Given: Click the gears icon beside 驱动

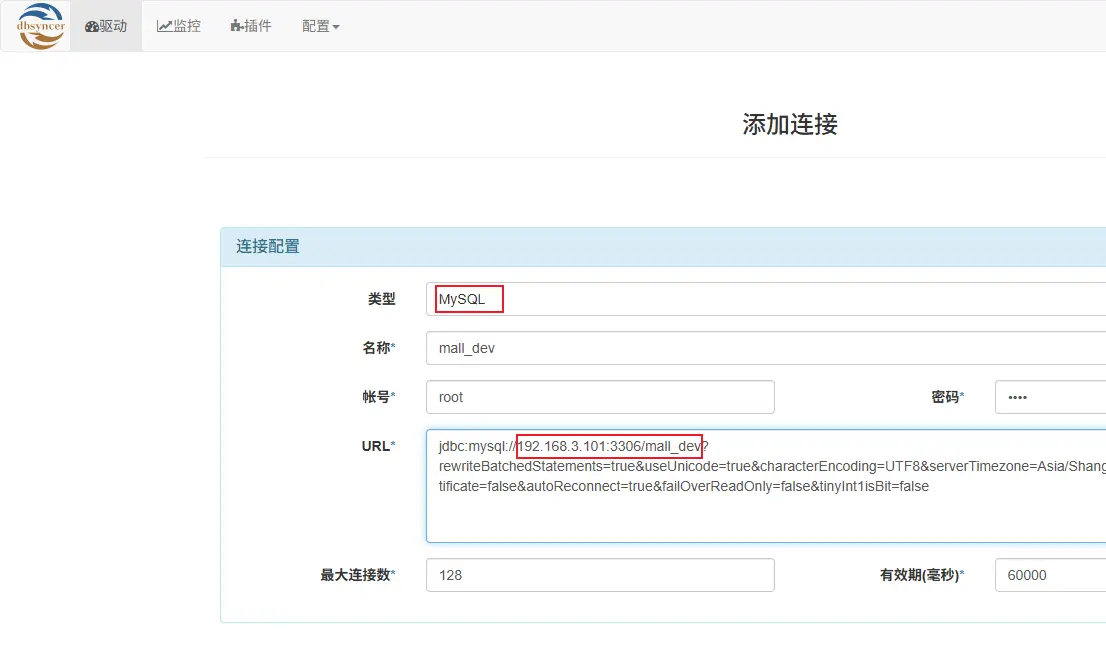Looking at the screenshot, I should [90, 26].
